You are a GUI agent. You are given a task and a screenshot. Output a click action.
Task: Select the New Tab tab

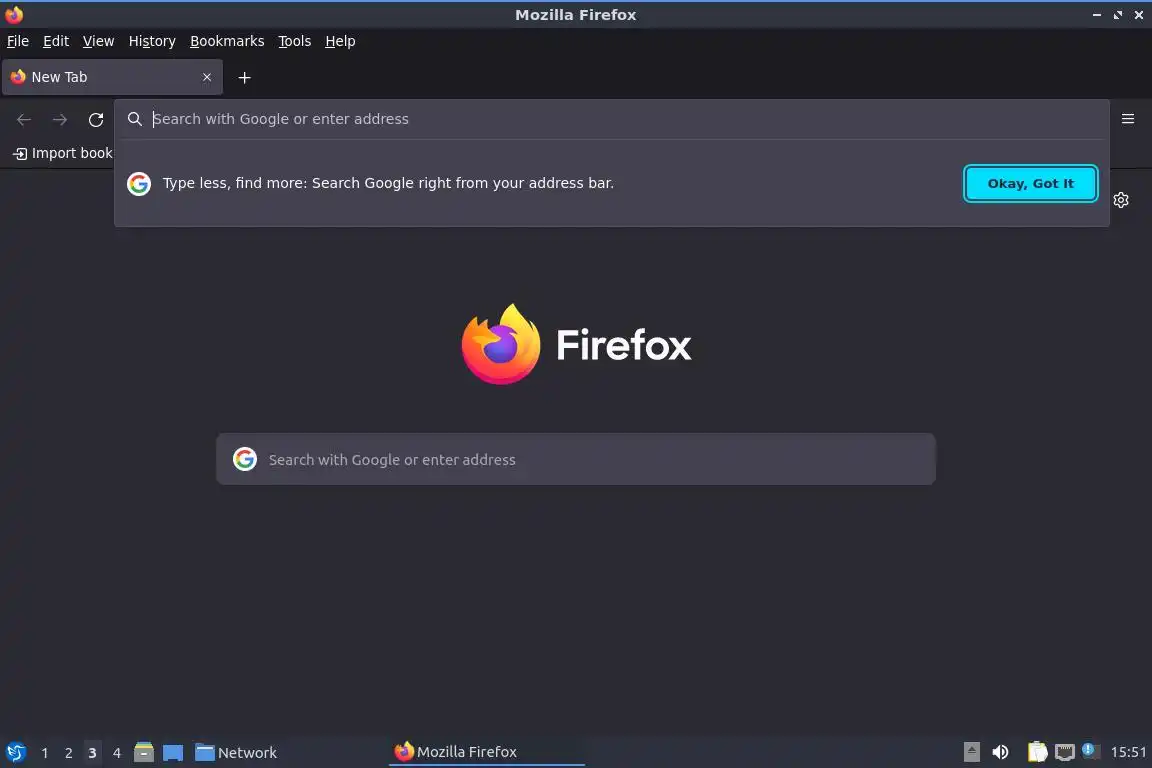[112, 77]
